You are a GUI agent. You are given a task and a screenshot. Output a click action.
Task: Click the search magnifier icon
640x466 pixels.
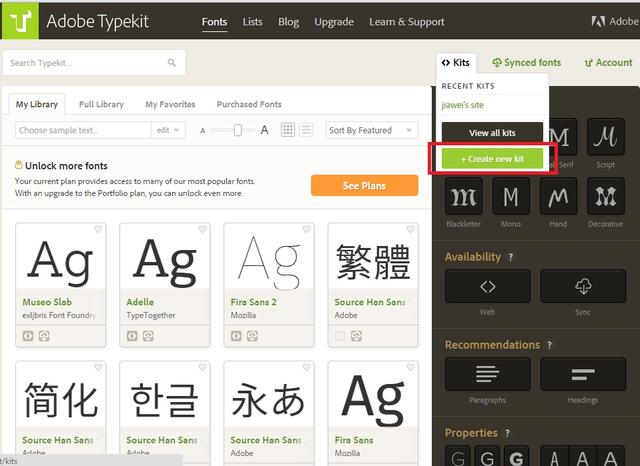click(172, 62)
